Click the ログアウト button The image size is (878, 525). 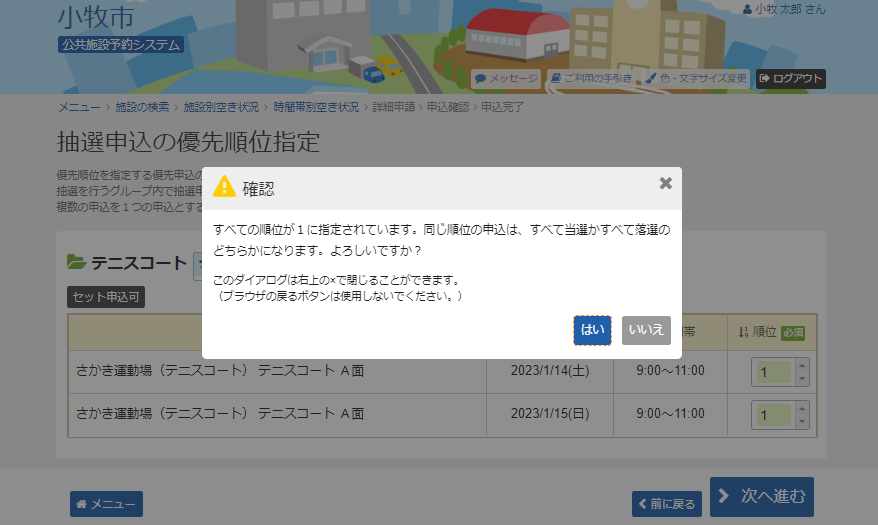pos(791,78)
